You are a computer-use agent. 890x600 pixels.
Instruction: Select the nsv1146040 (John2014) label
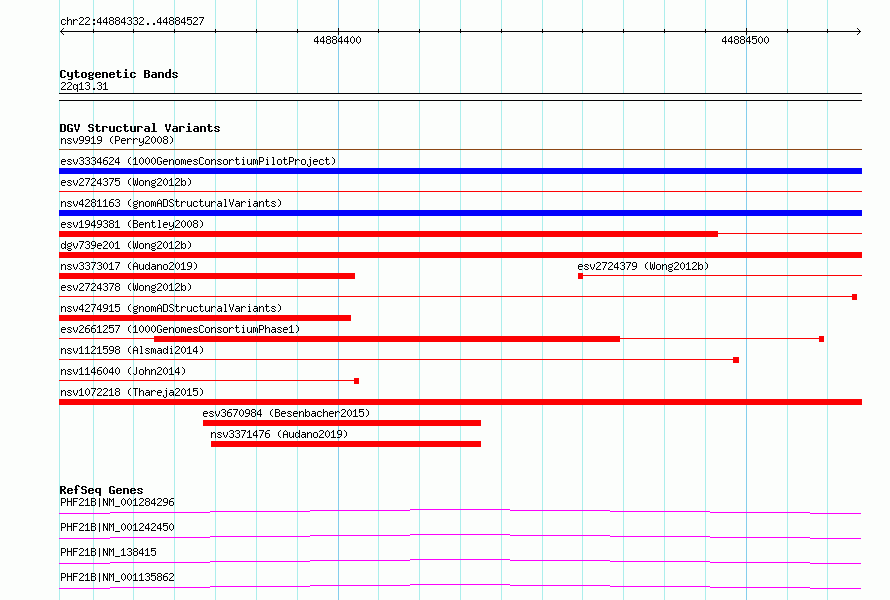(123, 371)
